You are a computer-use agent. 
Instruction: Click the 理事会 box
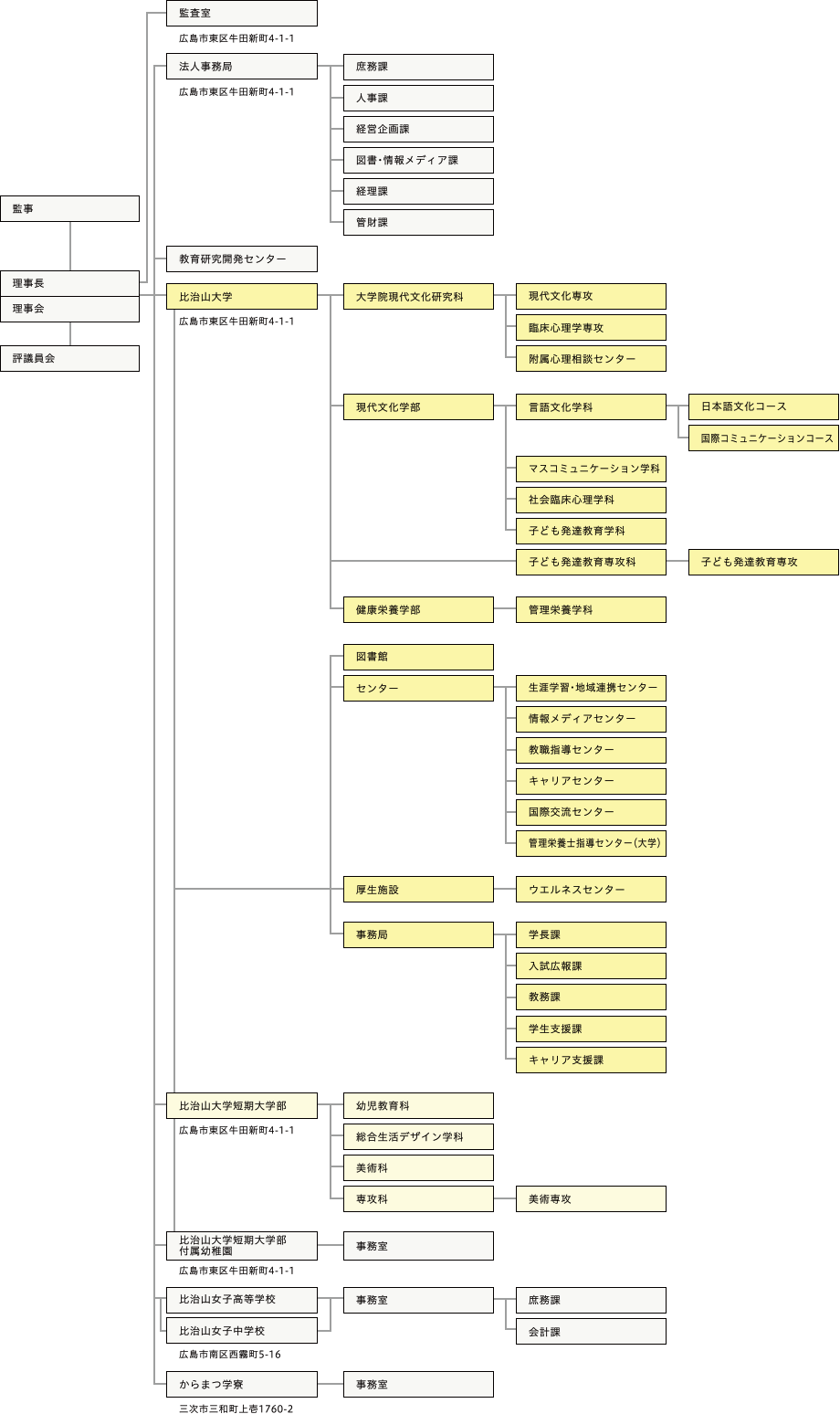70,309
